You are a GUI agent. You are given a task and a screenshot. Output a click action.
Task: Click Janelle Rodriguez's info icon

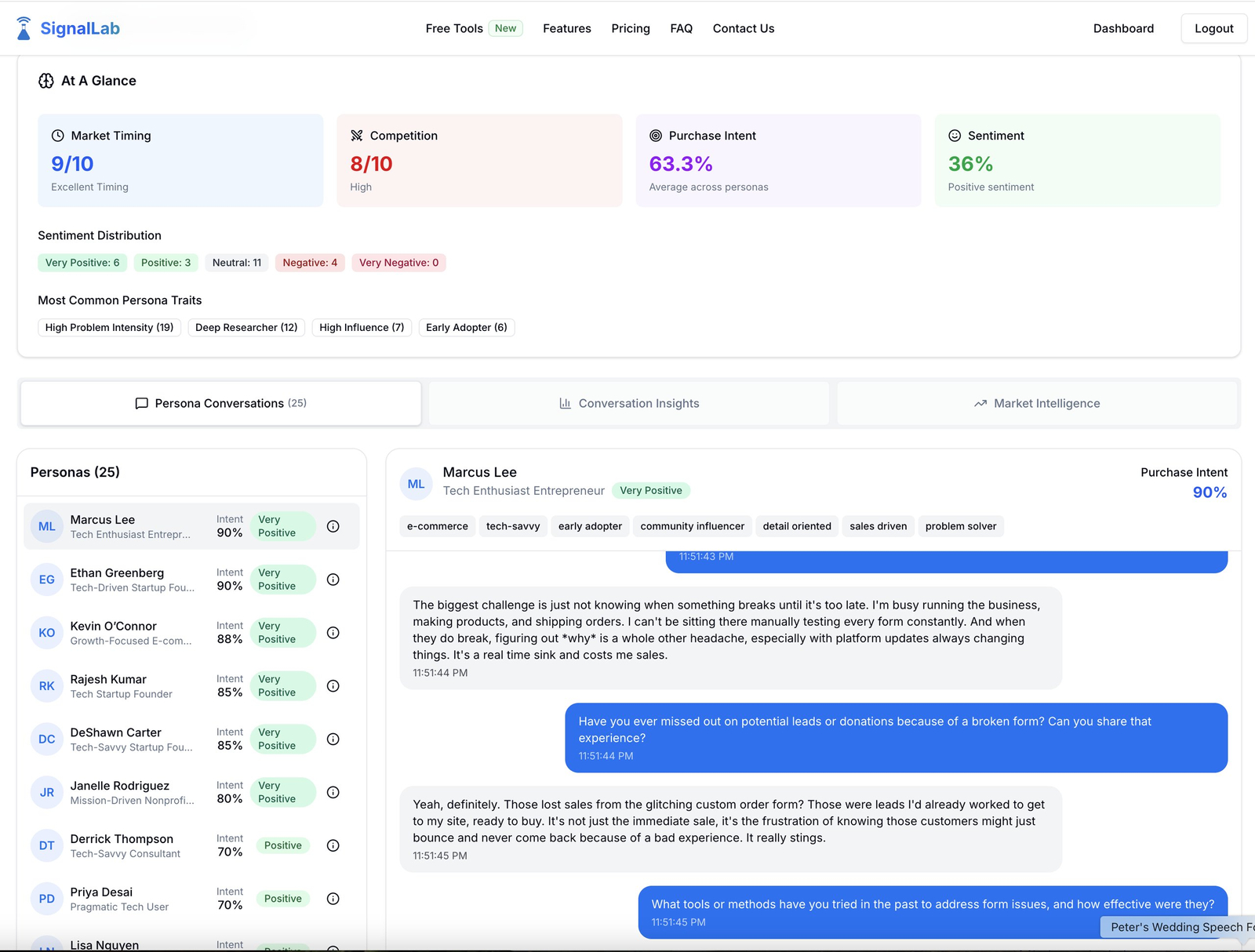pyautogui.click(x=333, y=793)
